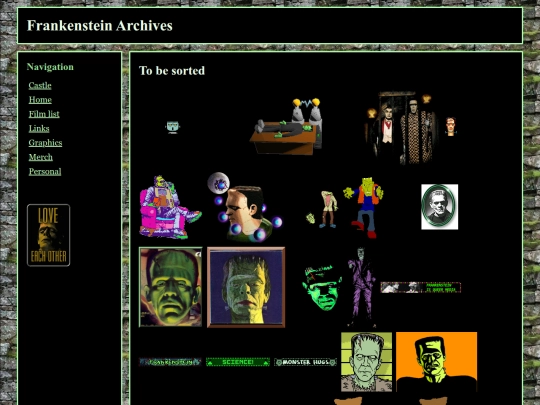
Task: Click the MONSTER HUGS banner button
Action: click(305, 362)
